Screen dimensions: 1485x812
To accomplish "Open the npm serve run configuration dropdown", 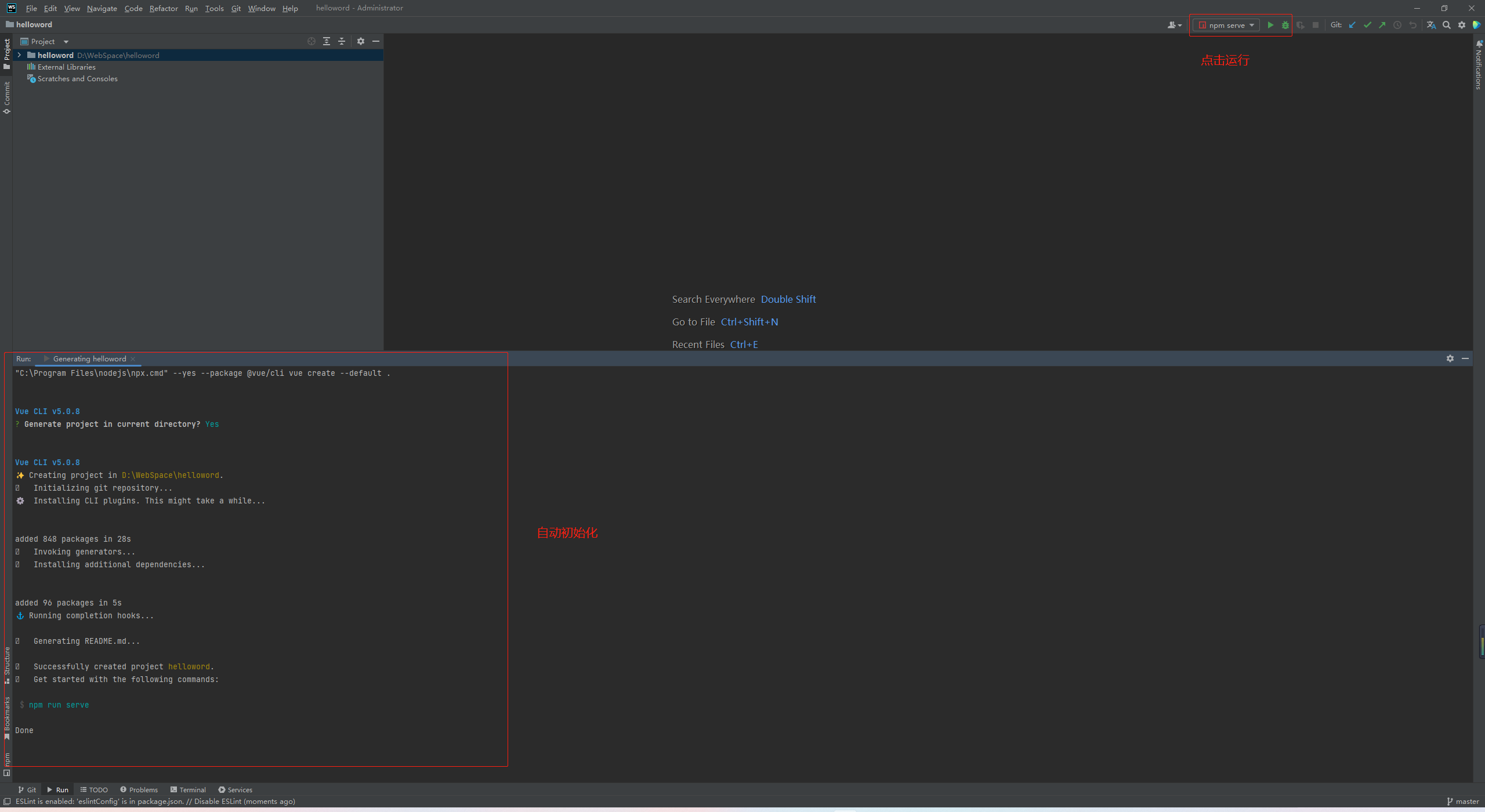I will [x=1226, y=25].
